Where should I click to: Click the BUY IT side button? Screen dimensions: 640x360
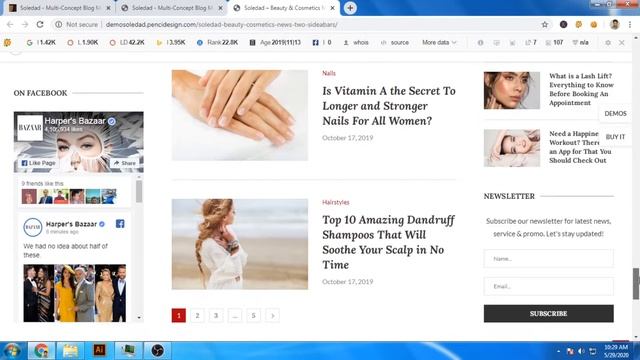(x=615, y=137)
